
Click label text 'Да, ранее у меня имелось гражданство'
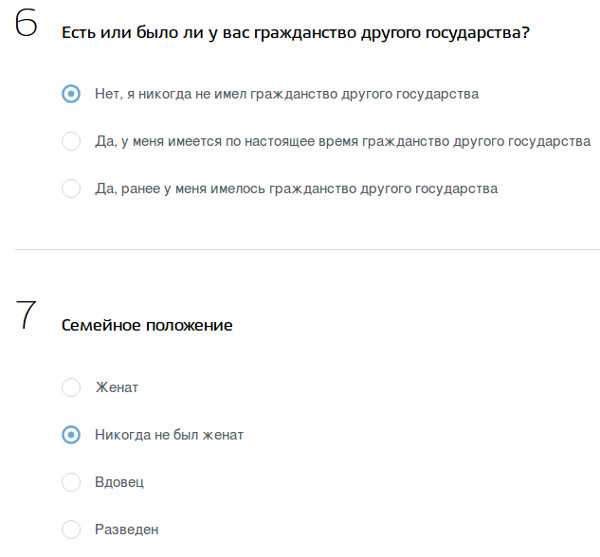click(x=295, y=188)
